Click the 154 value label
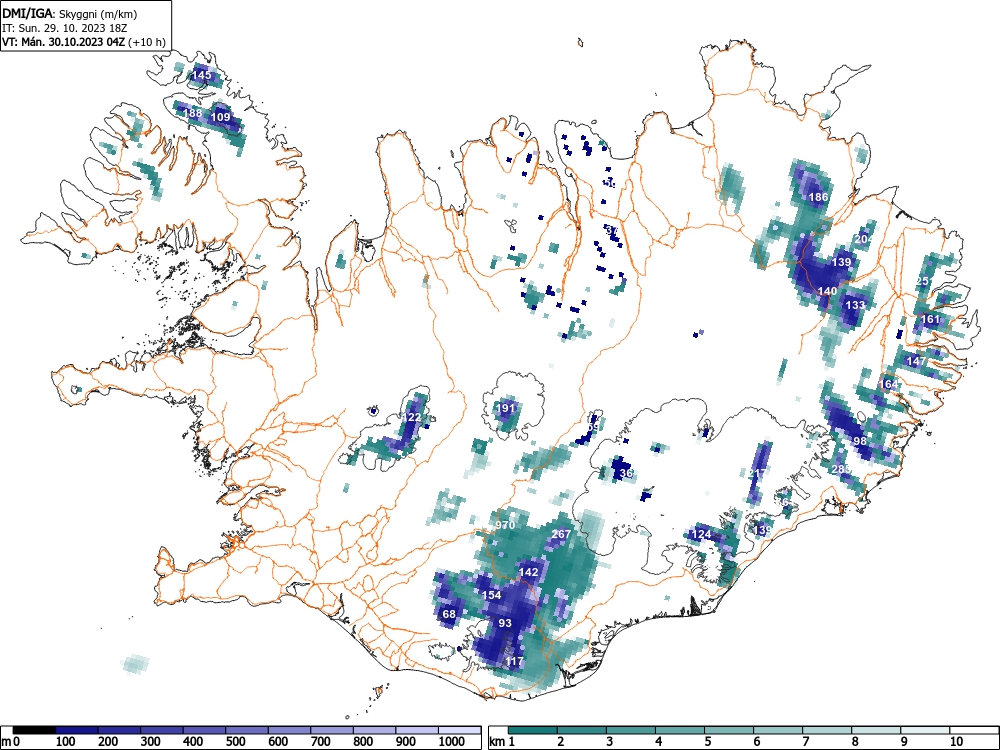Image resolution: width=1000 pixels, height=750 pixels. click(x=491, y=595)
